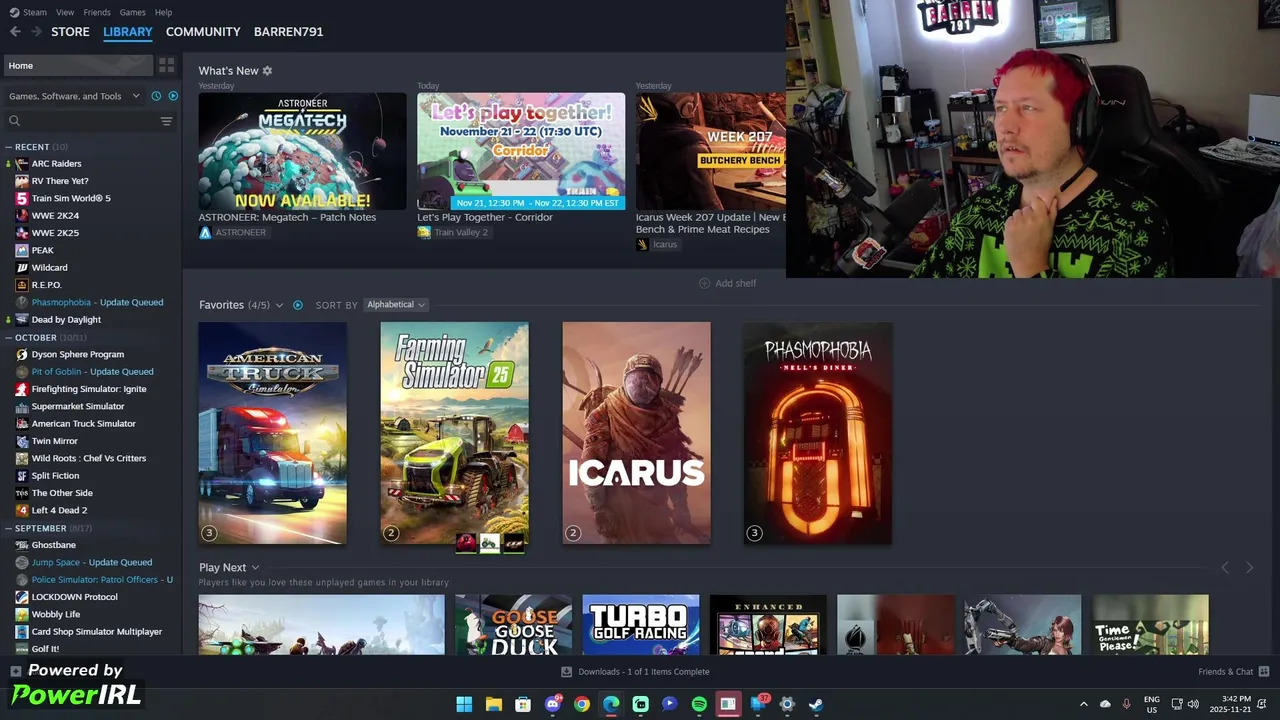The width and height of the screenshot is (1280, 720).
Task: Open File Explorer from taskbar
Action: (x=493, y=704)
